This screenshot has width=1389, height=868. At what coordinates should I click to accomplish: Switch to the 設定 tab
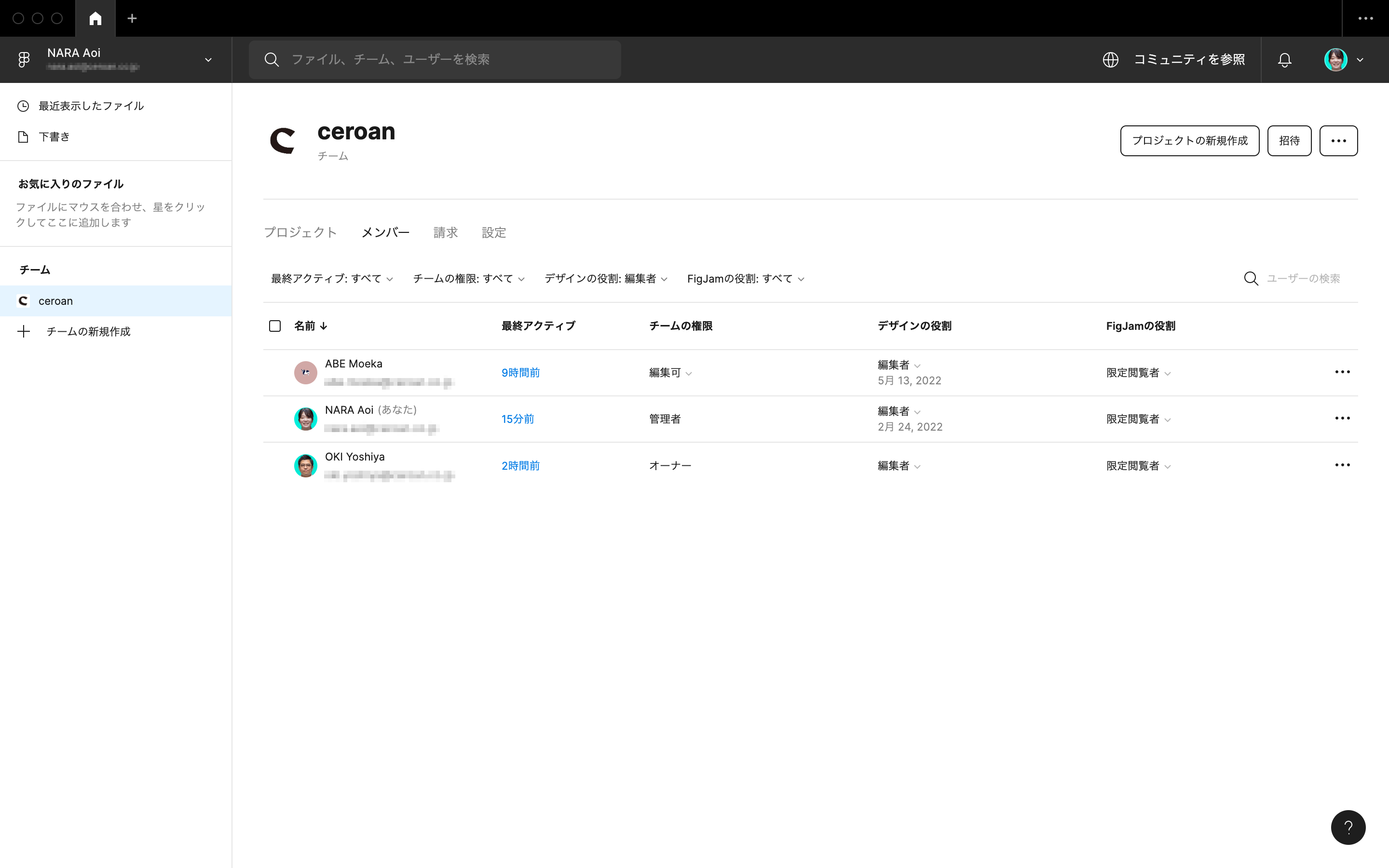[x=493, y=232]
